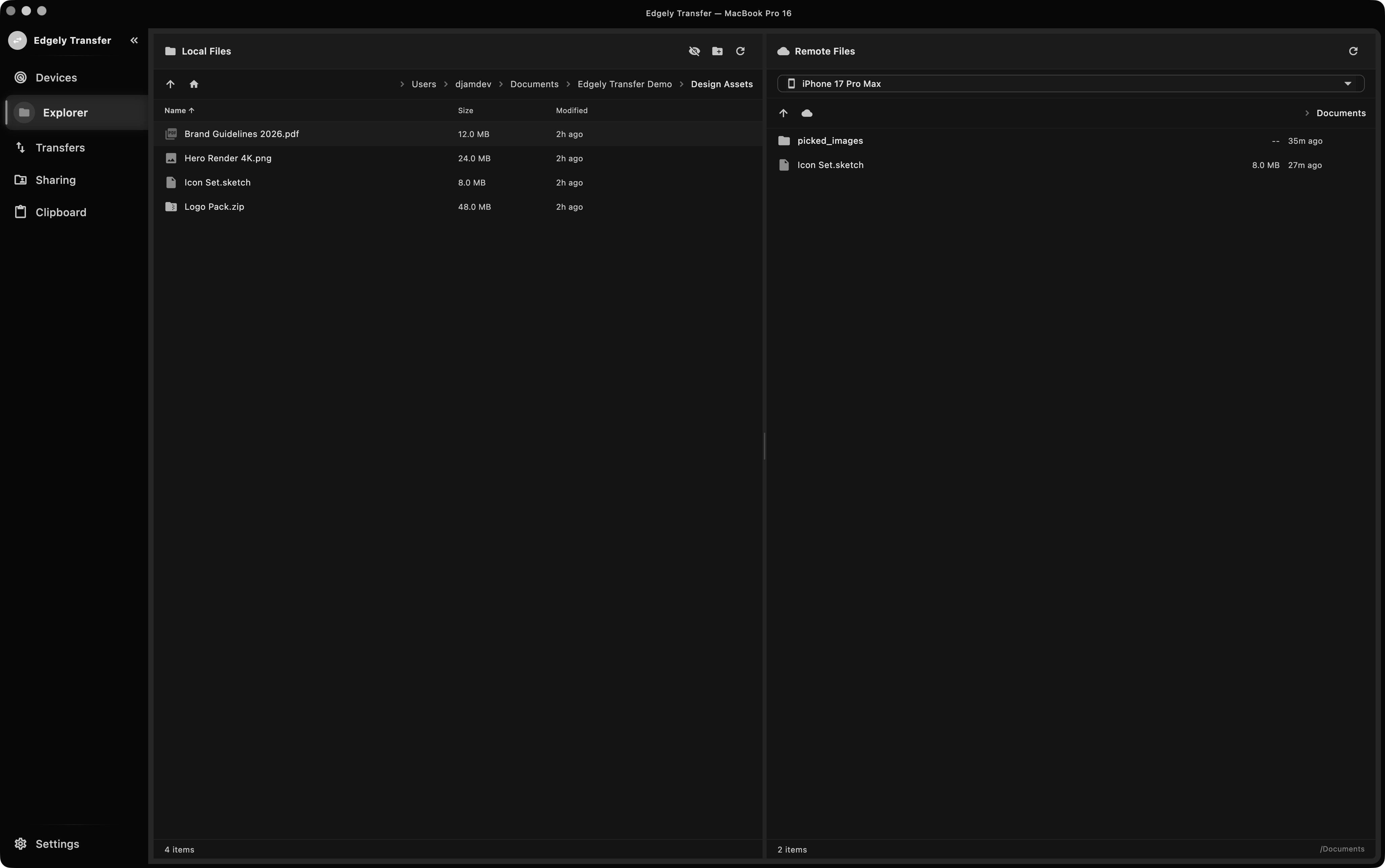Screen dimensions: 1385x868
Task: Toggle hidden files visibility in Local Files
Action: point(694,51)
